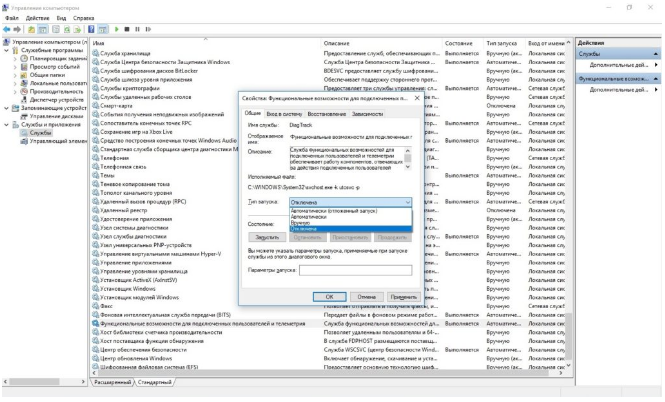Confirm dialog with OK button
The image size is (665, 402).
click(x=330, y=297)
